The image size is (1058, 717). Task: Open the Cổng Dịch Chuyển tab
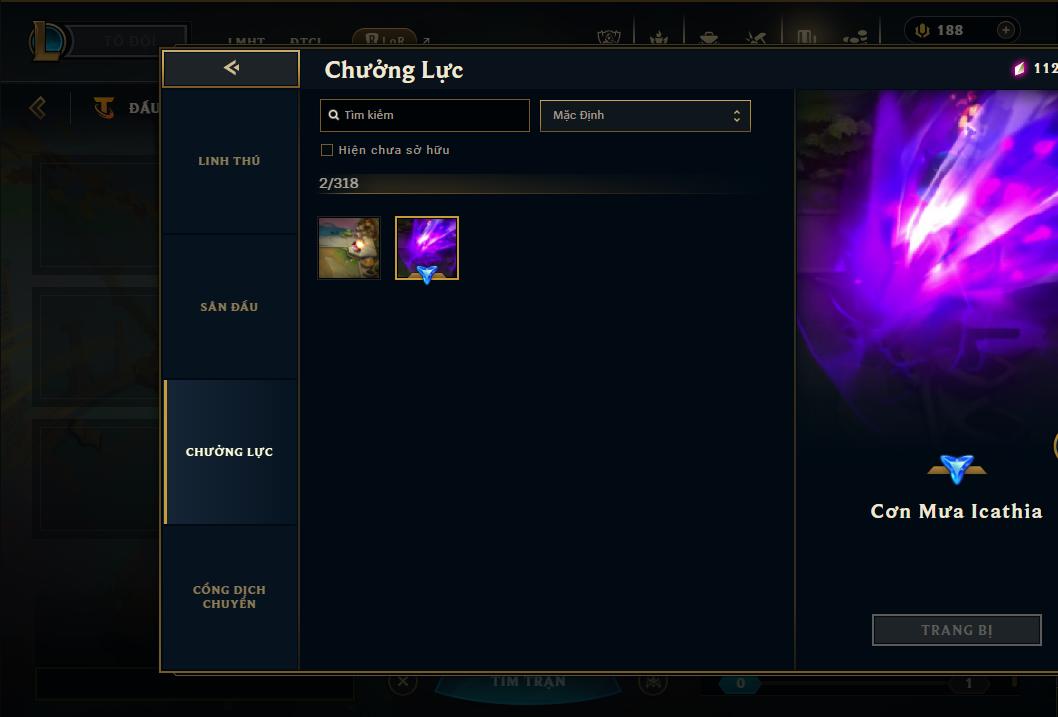coord(229,597)
